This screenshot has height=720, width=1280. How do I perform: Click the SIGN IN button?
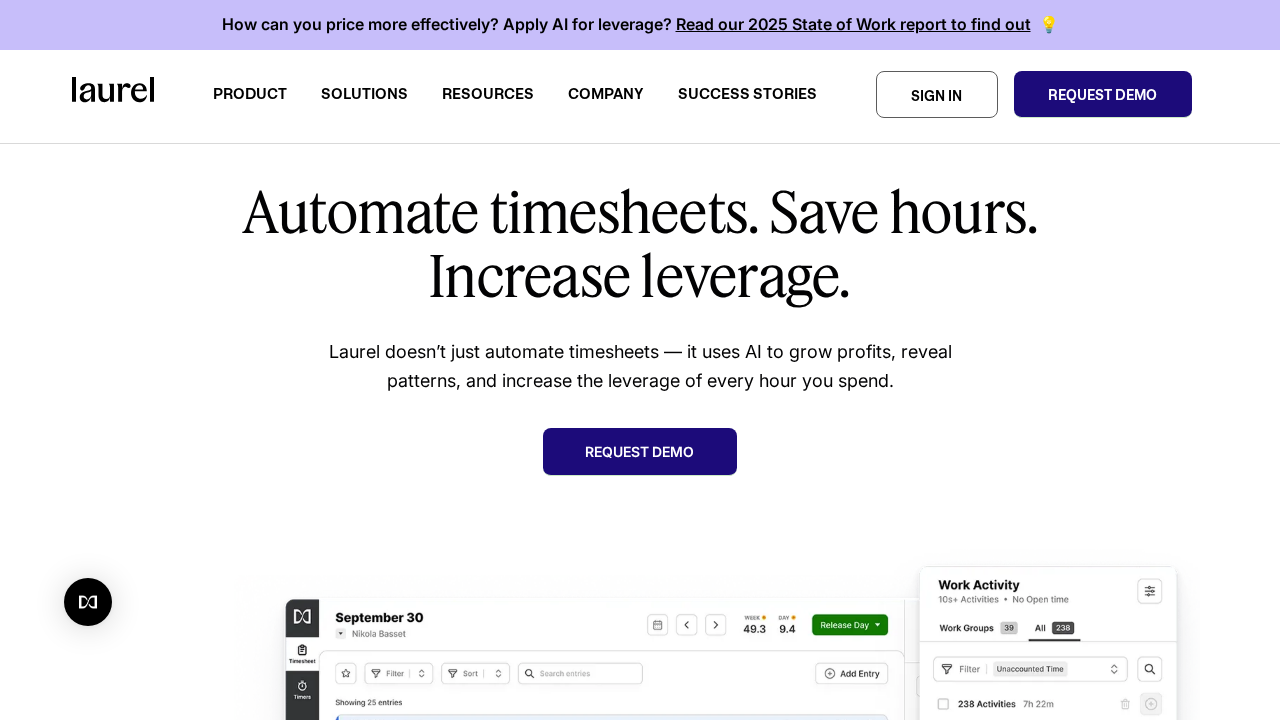coord(936,95)
